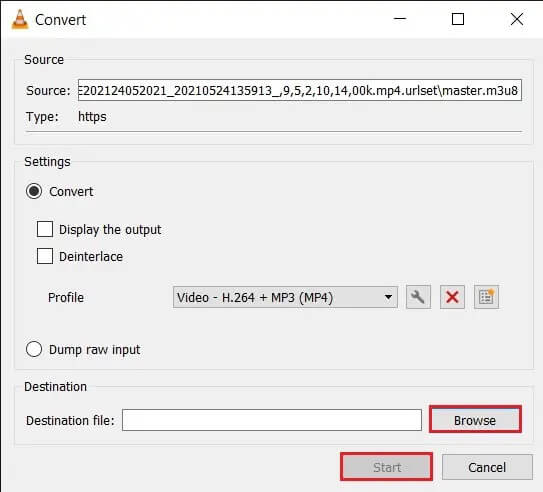
Task: Minimize the Convert window
Action: [400, 19]
